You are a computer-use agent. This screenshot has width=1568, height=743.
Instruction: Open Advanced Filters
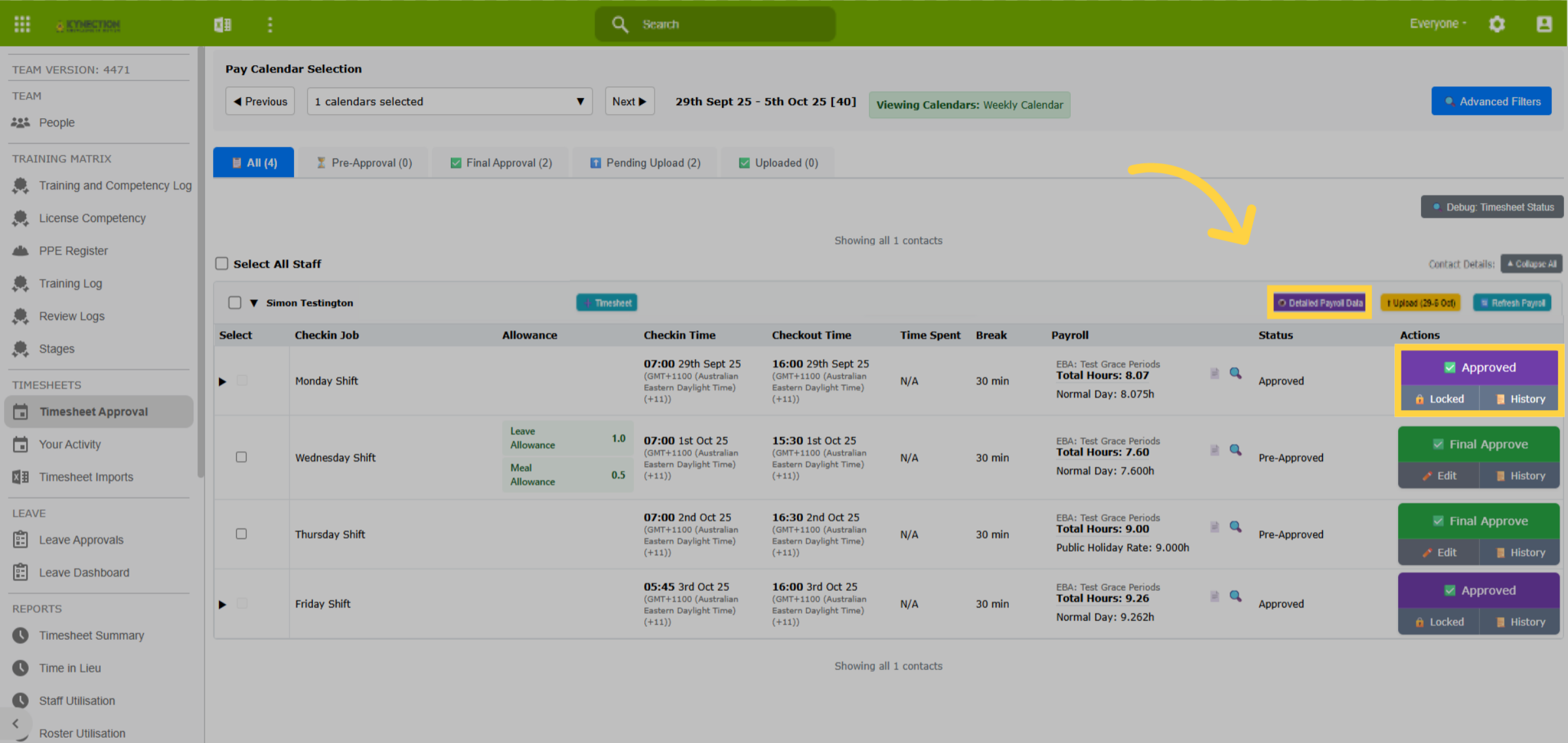(x=1492, y=101)
